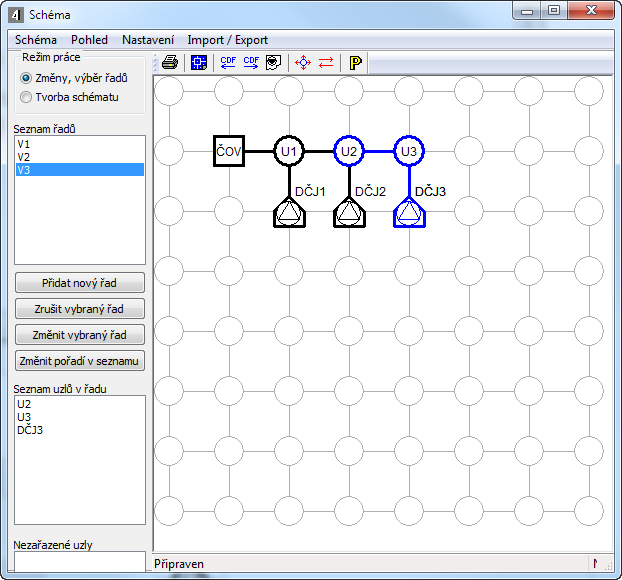Screen dimensions: 622x580
Task: Click the move node crosshair icon
Action: coord(303,63)
